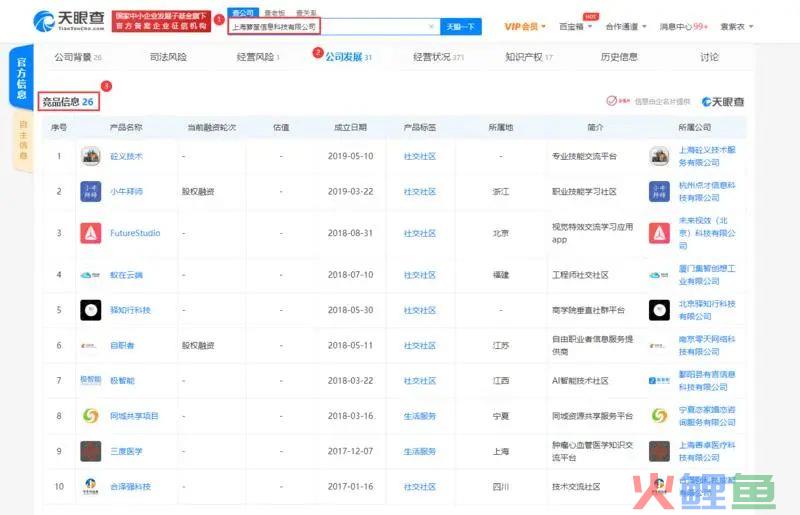Open the FutureStudio product link
This screenshot has width=800, height=515.
(135, 233)
